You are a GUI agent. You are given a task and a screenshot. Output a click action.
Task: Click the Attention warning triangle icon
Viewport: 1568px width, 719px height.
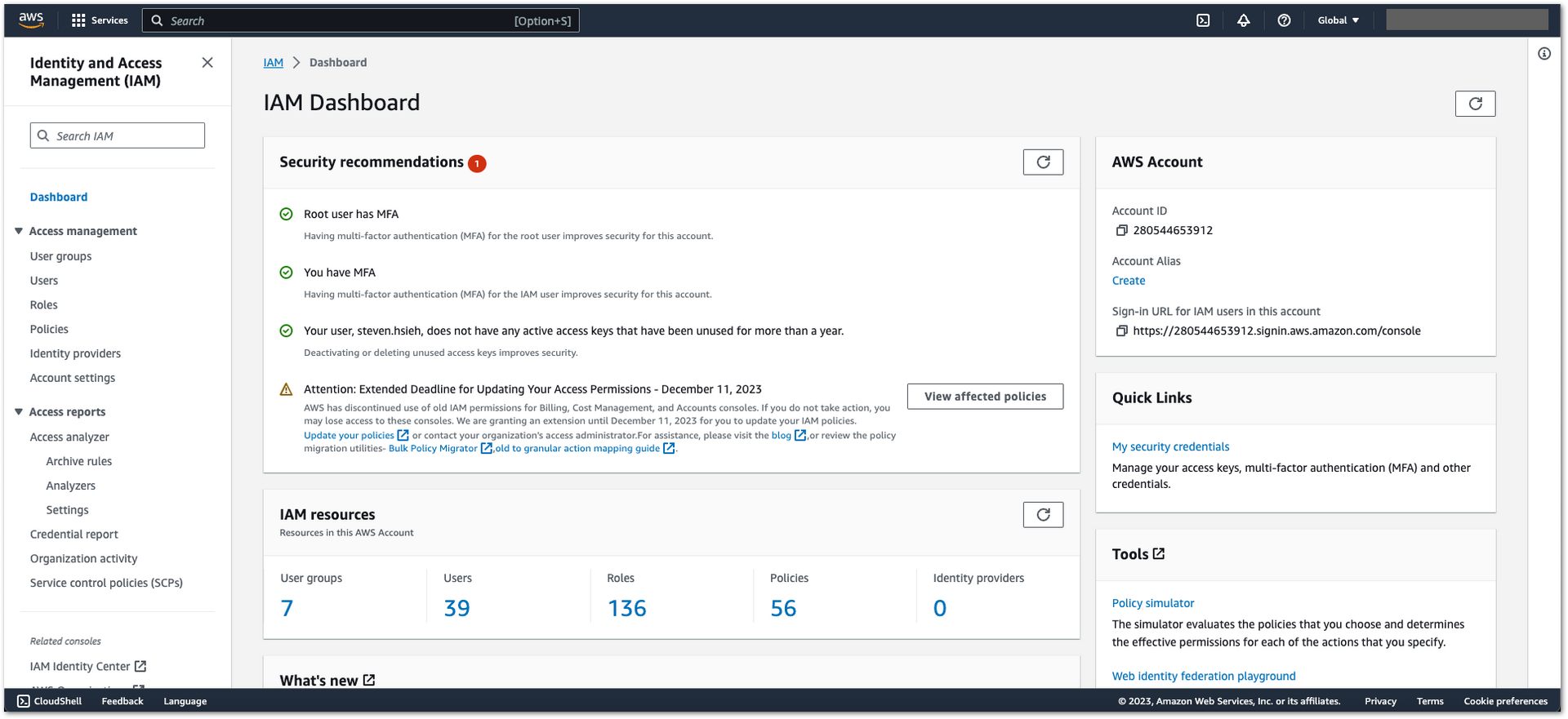286,389
